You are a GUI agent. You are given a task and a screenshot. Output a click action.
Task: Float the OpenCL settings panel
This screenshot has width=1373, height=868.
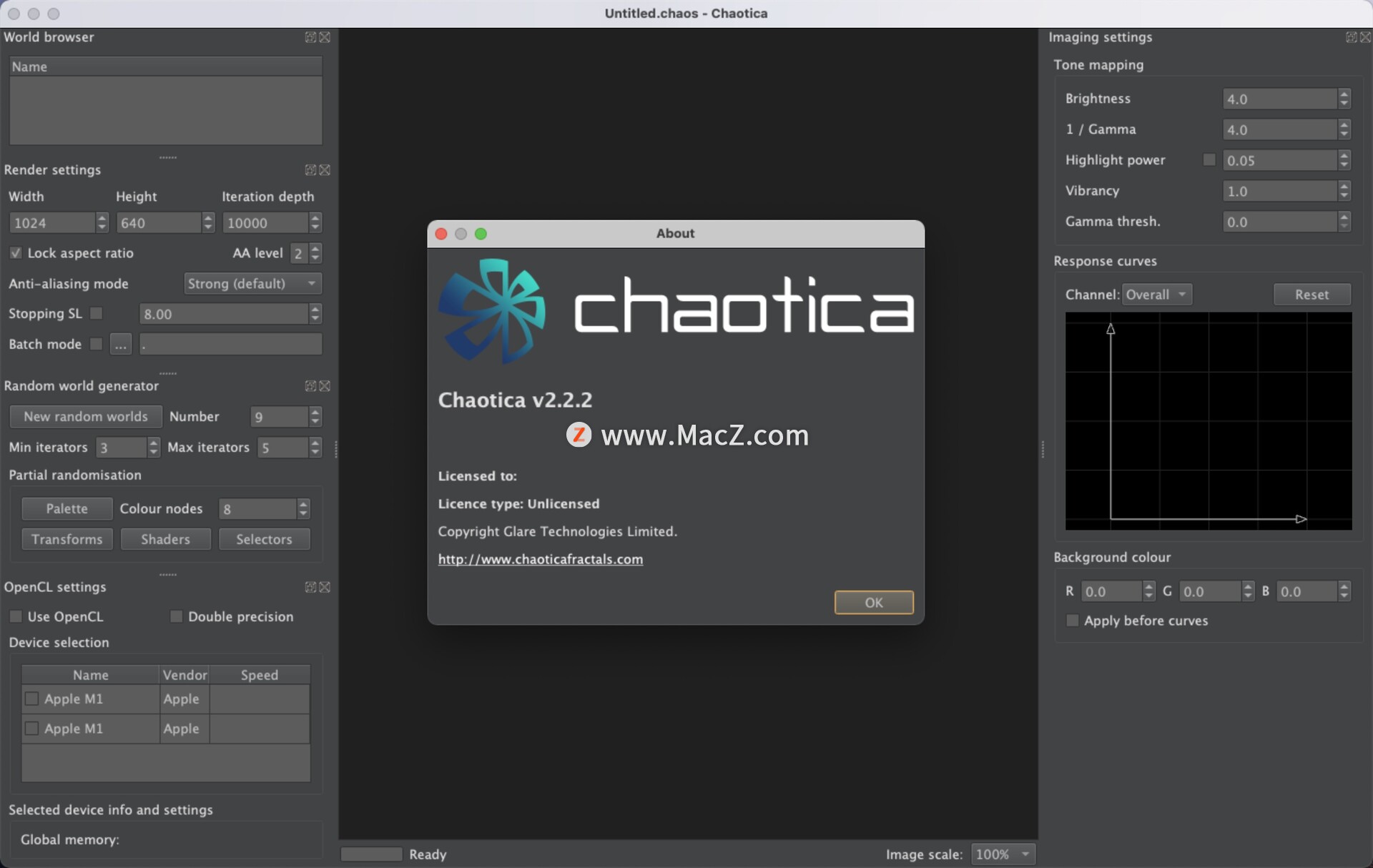(x=310, y=587)
